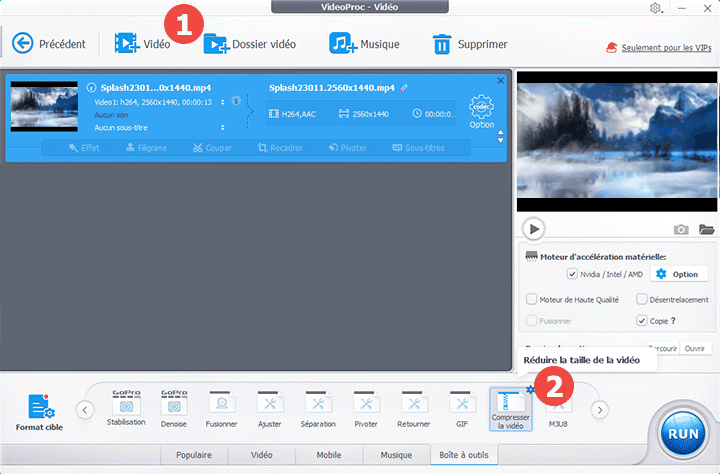Select the Fusionner toolbox tool
Viewport: 720px width, 474px height.
pyautogui.click(x=221, y=410)
